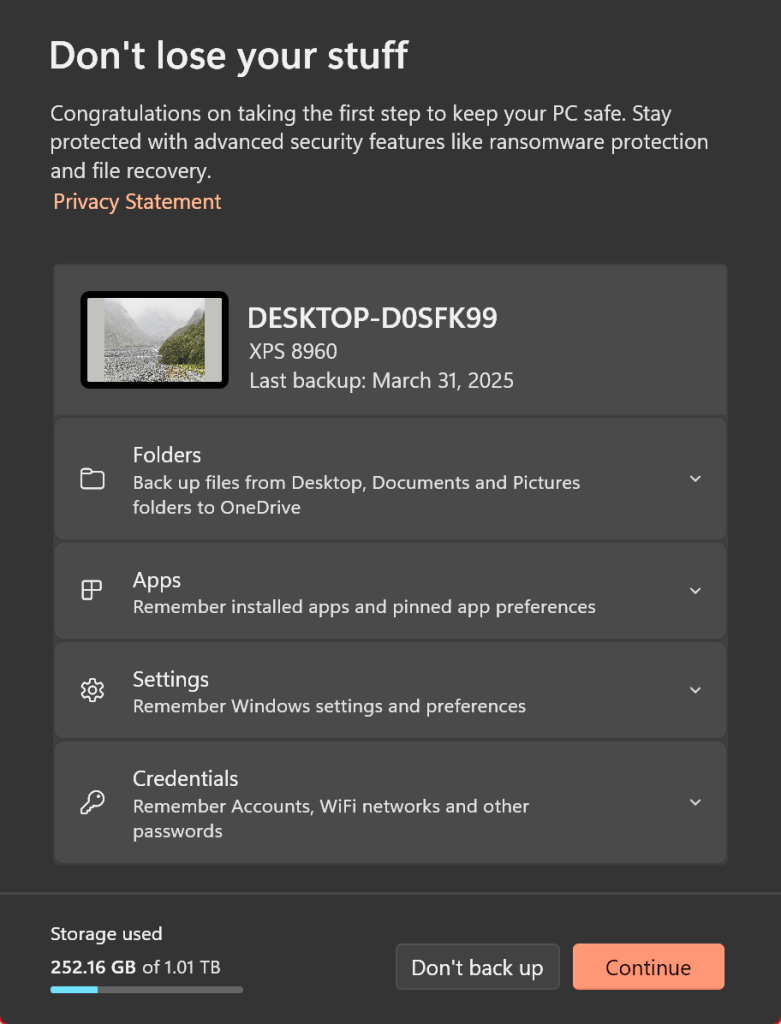Select the Apps row title
The height and width of the screenshot is (1024, 781).
157,580
